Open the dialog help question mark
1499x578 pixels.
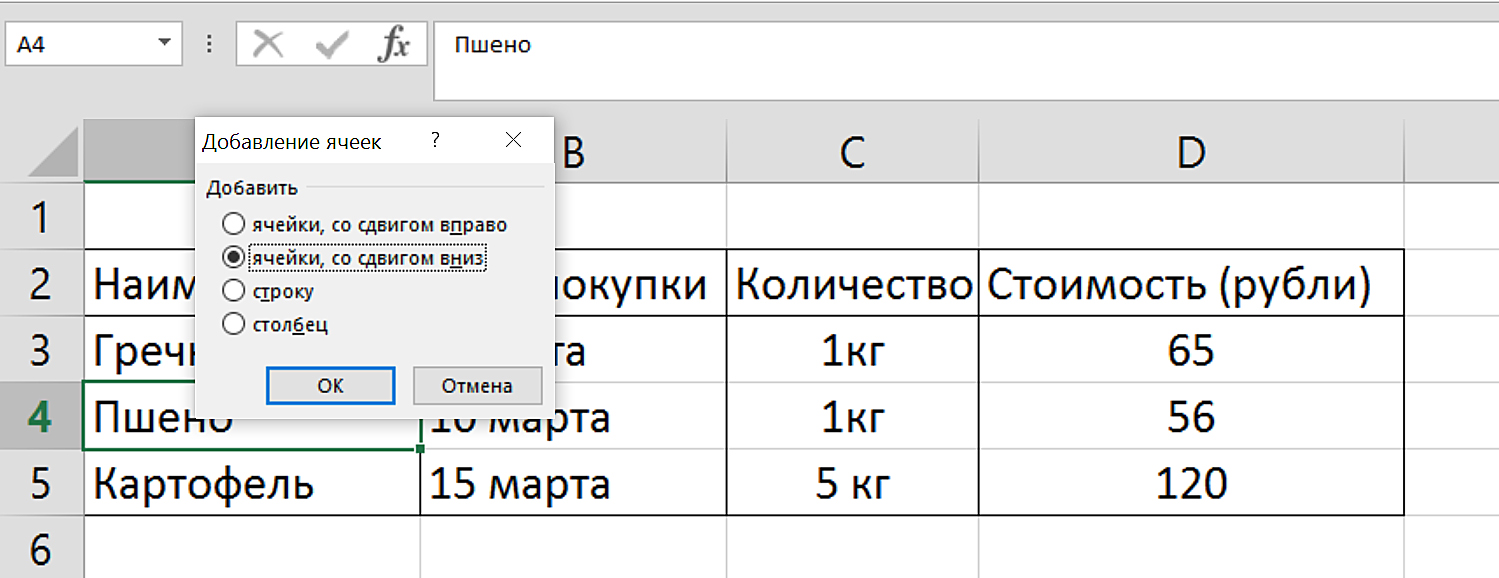coord(435,141)
